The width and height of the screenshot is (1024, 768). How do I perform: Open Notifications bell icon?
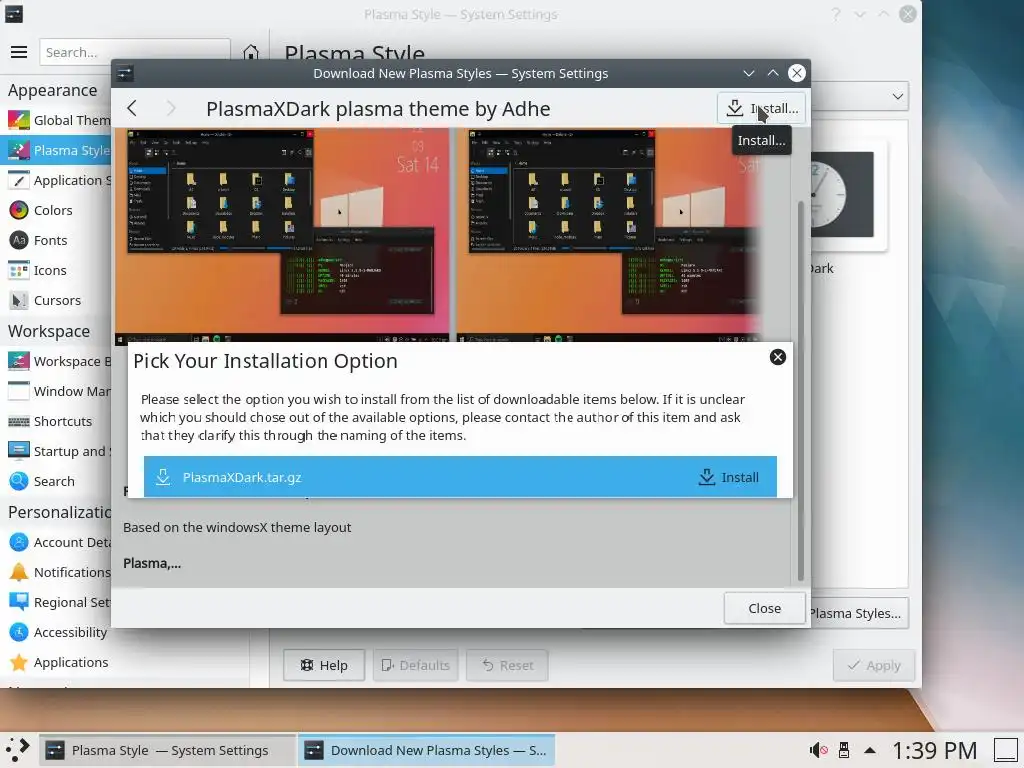[18, 572]
